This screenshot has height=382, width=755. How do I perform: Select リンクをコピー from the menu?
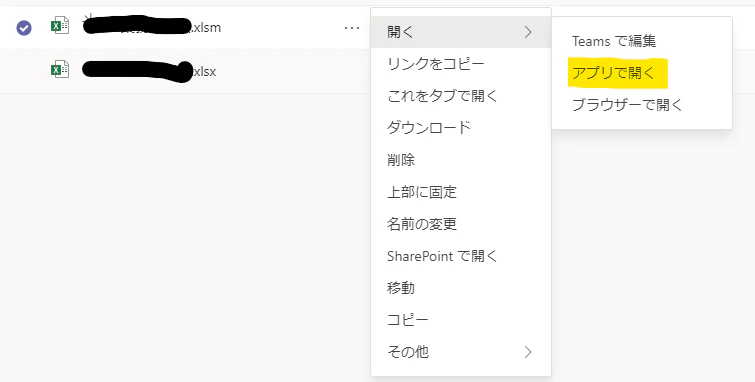(461, 64)
